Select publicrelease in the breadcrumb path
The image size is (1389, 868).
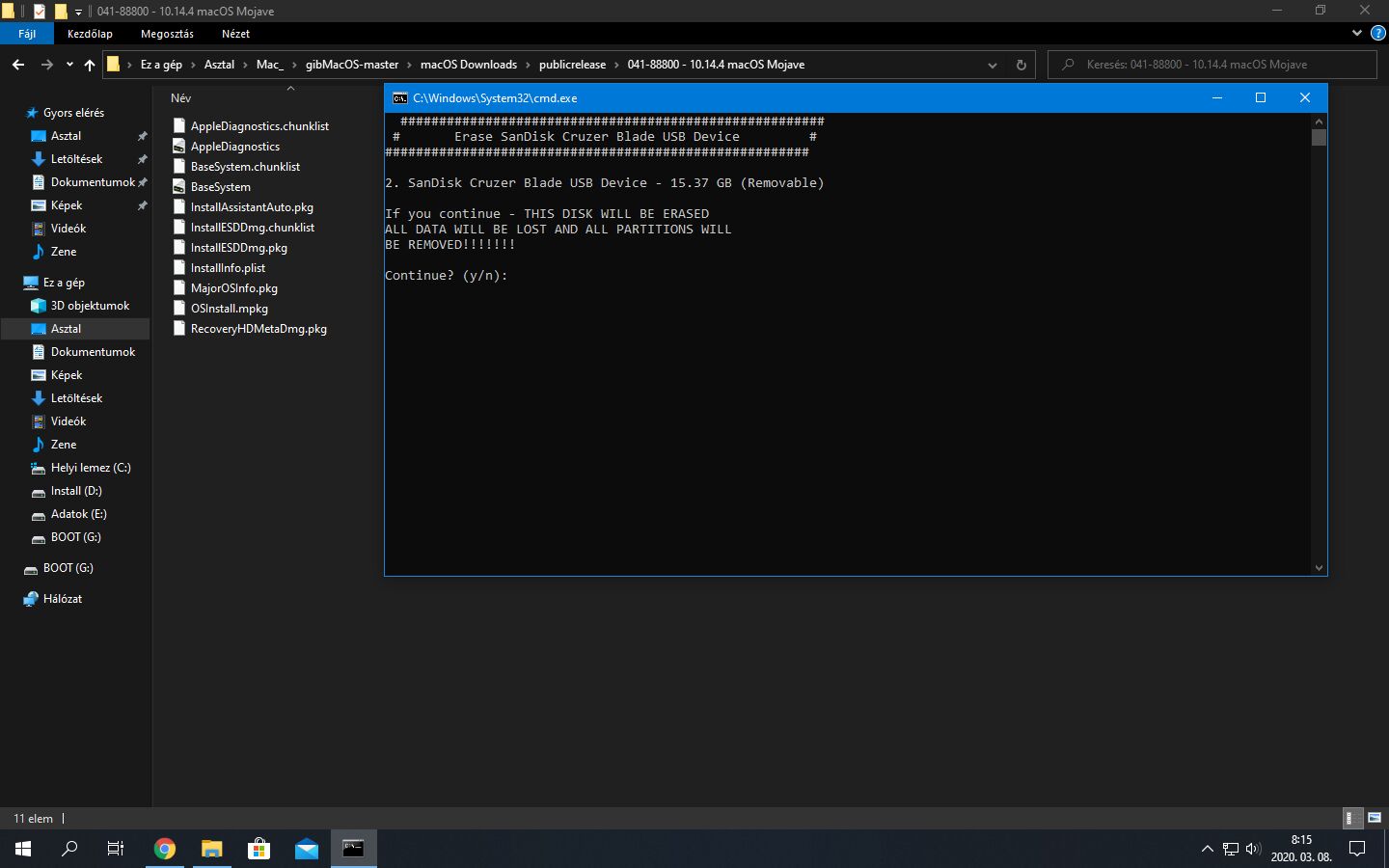[572, 65]
